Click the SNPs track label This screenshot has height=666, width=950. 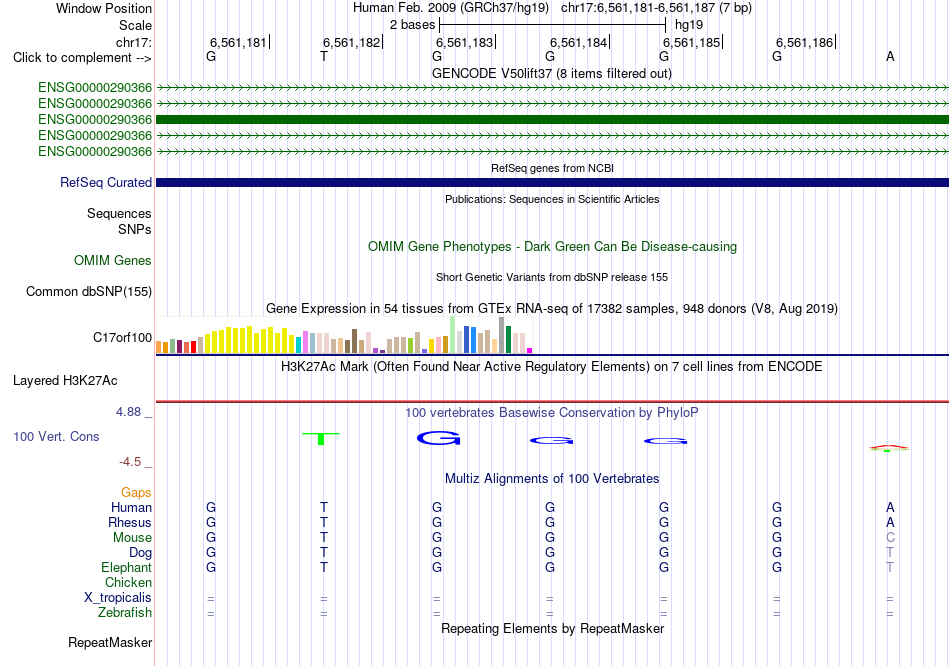coord(135,230)
